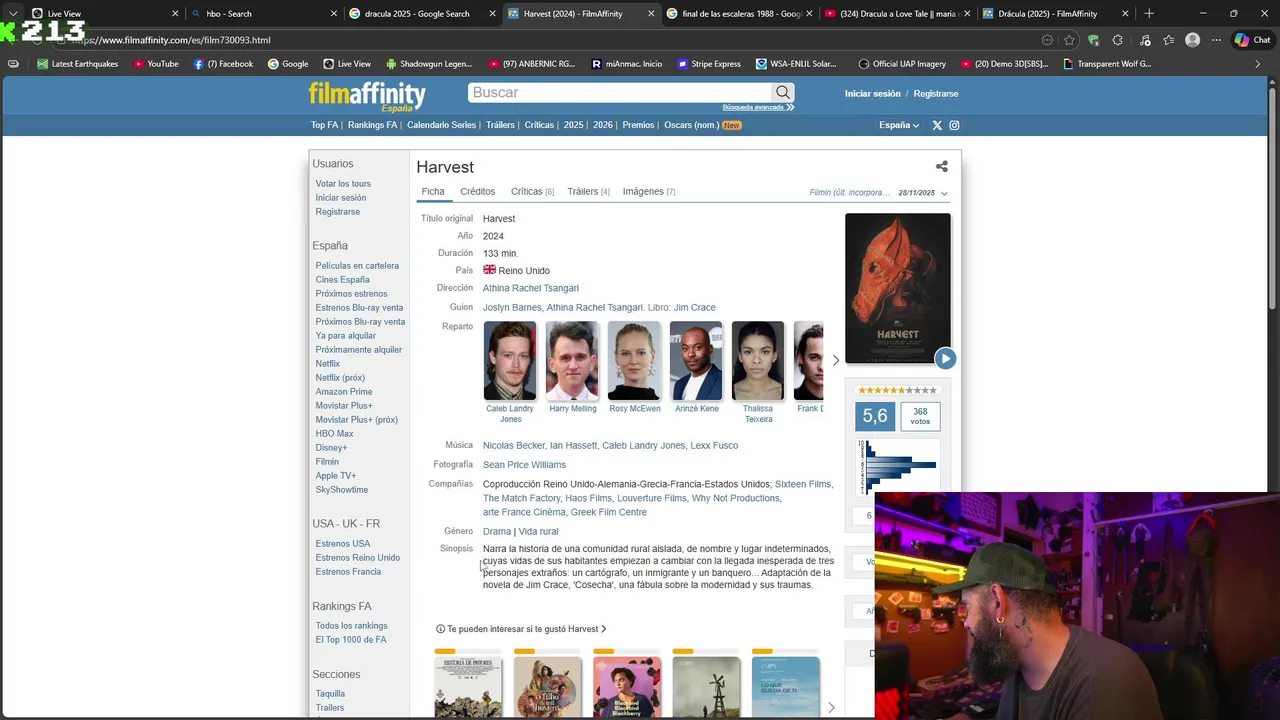Screen dimensions: 1280x720
Task: Open the YouTube bookmark
Action: [156, 64]
